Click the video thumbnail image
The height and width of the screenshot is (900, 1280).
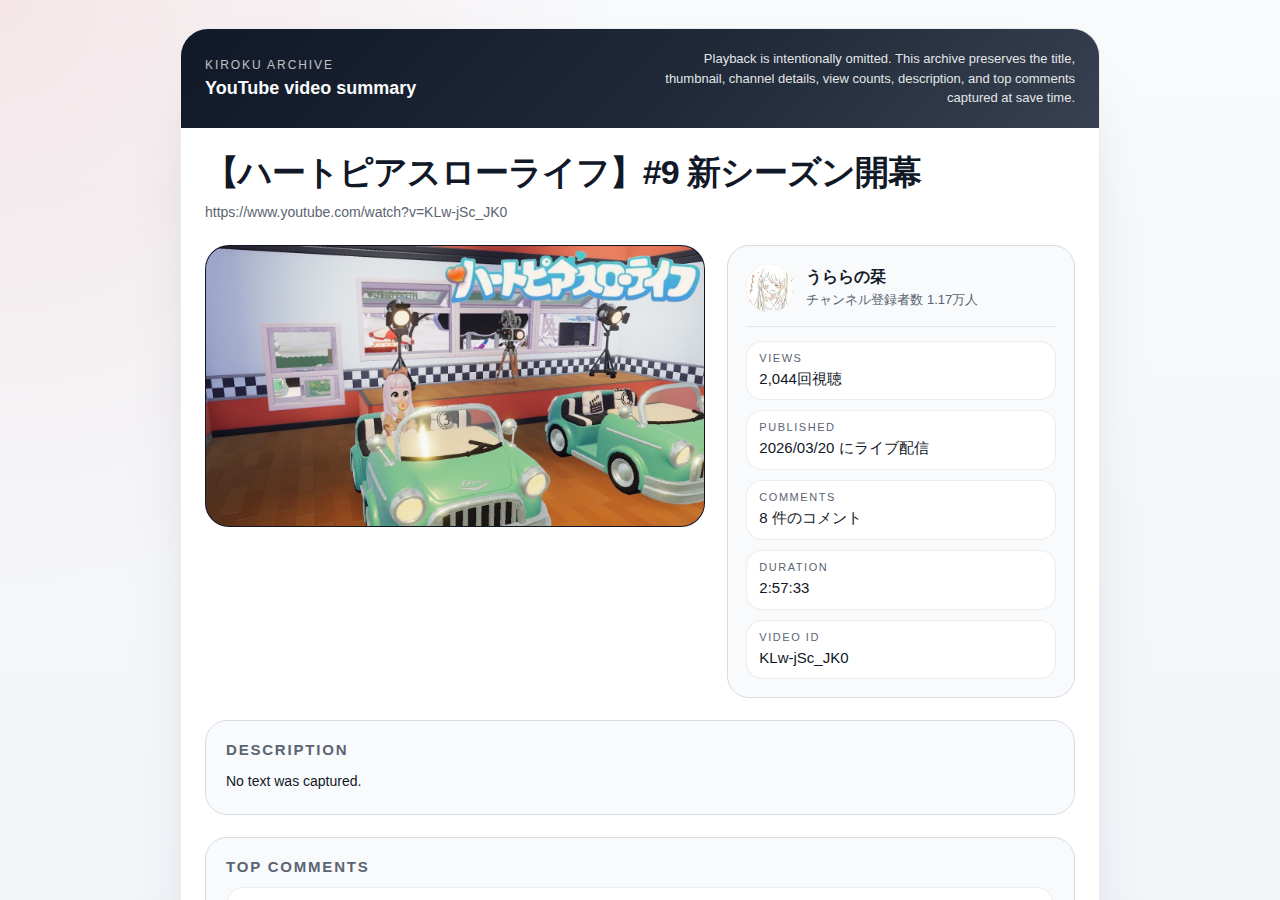click(x=455, y=386)
